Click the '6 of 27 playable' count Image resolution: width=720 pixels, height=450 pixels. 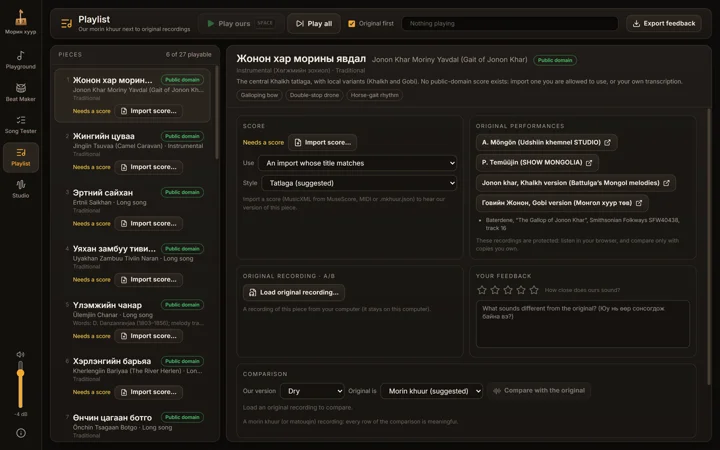(x=189, y=55)
